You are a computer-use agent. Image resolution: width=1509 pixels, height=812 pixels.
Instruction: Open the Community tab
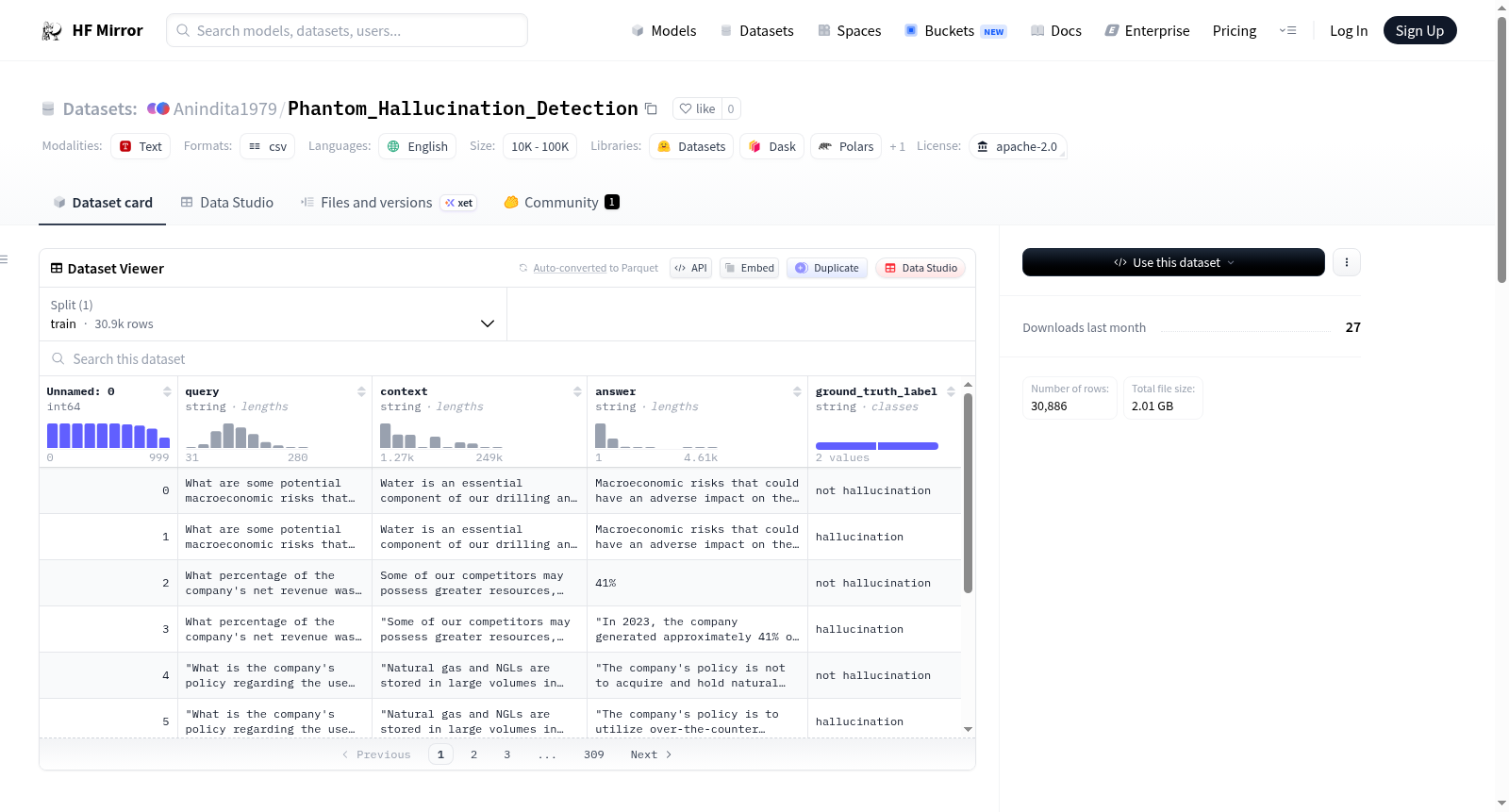(561, 203)
